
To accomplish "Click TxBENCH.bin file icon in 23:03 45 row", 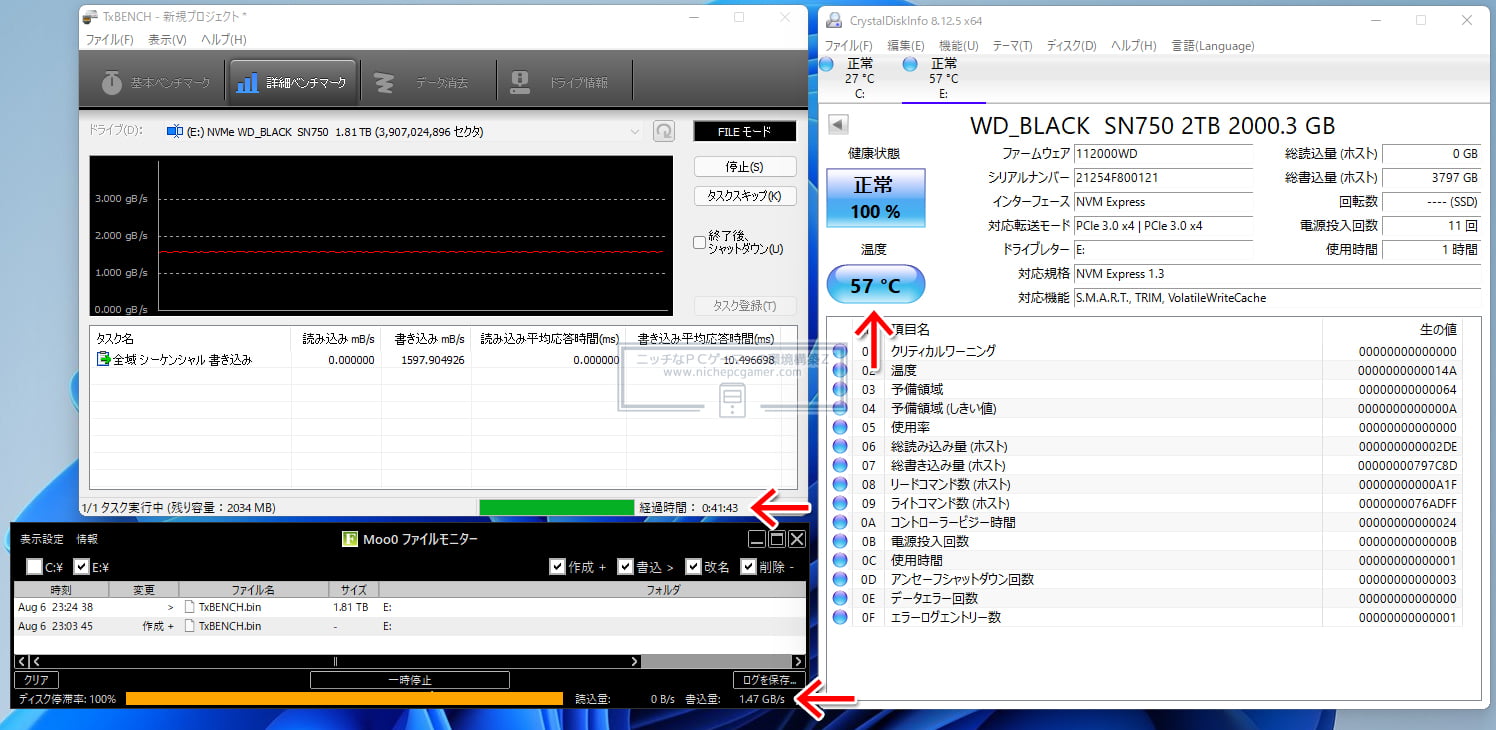I will point(189,626).
